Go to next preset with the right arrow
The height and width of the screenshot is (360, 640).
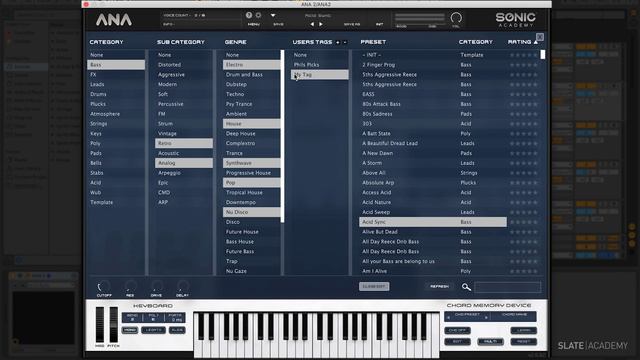[321, 24]
